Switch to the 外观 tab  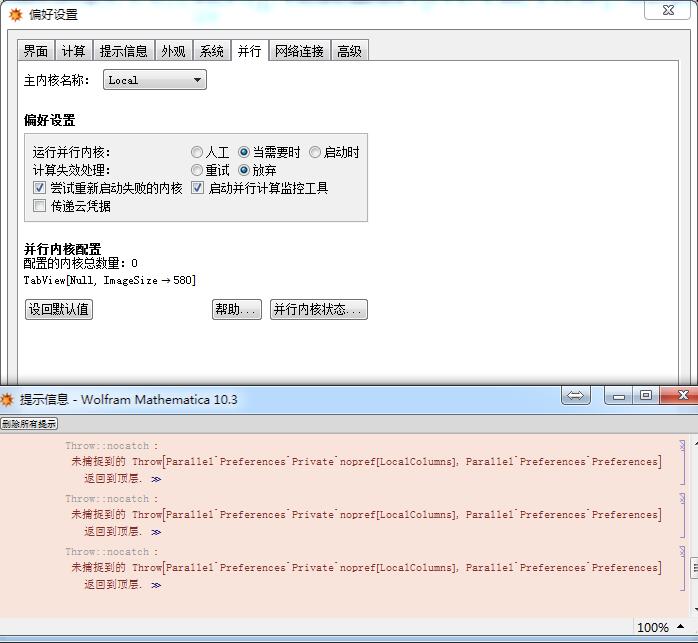[x=174, y=51]
